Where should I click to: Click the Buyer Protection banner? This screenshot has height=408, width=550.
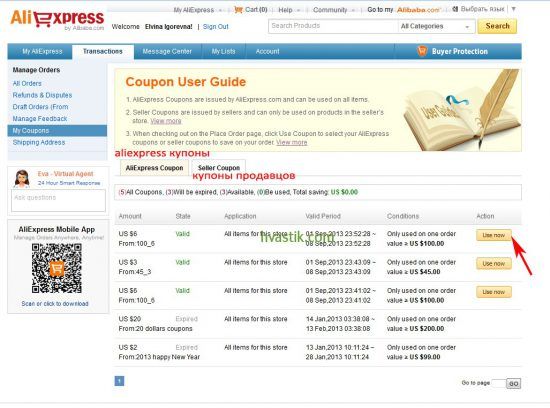458,52
